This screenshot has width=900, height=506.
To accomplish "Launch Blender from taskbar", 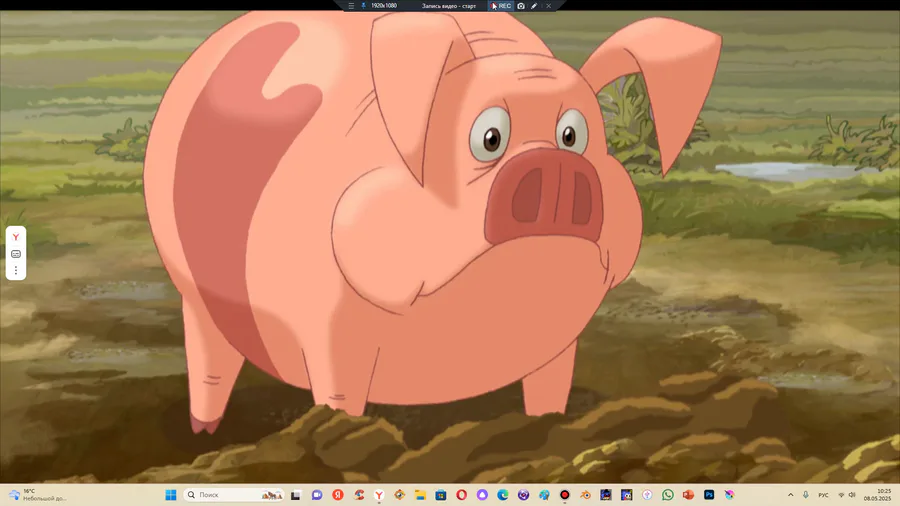I will pyautogui.click(x=585, y=495).
